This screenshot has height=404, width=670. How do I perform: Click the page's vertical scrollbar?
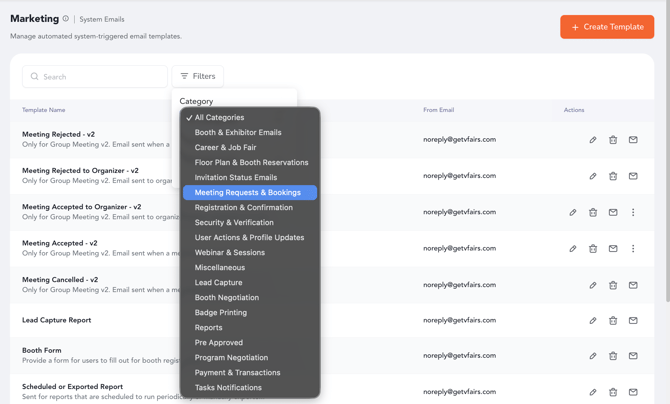pyautogui.click(x=667, y=150)
